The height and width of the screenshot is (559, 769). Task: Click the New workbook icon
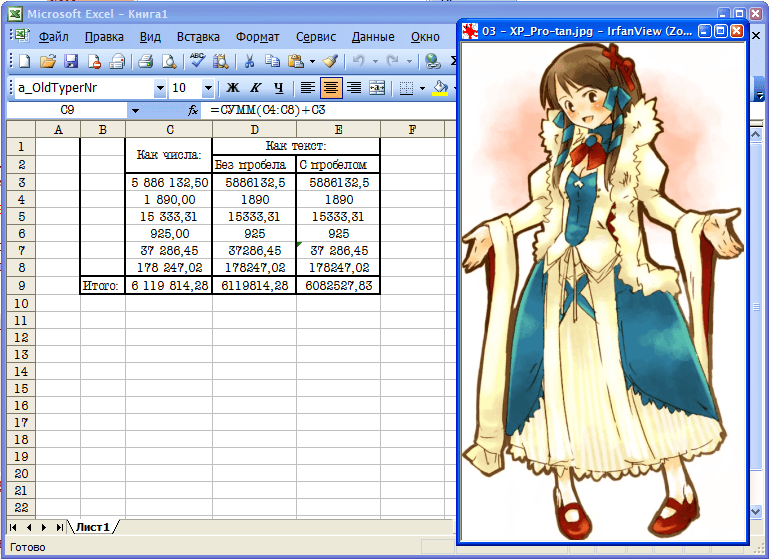pos(24,61)
